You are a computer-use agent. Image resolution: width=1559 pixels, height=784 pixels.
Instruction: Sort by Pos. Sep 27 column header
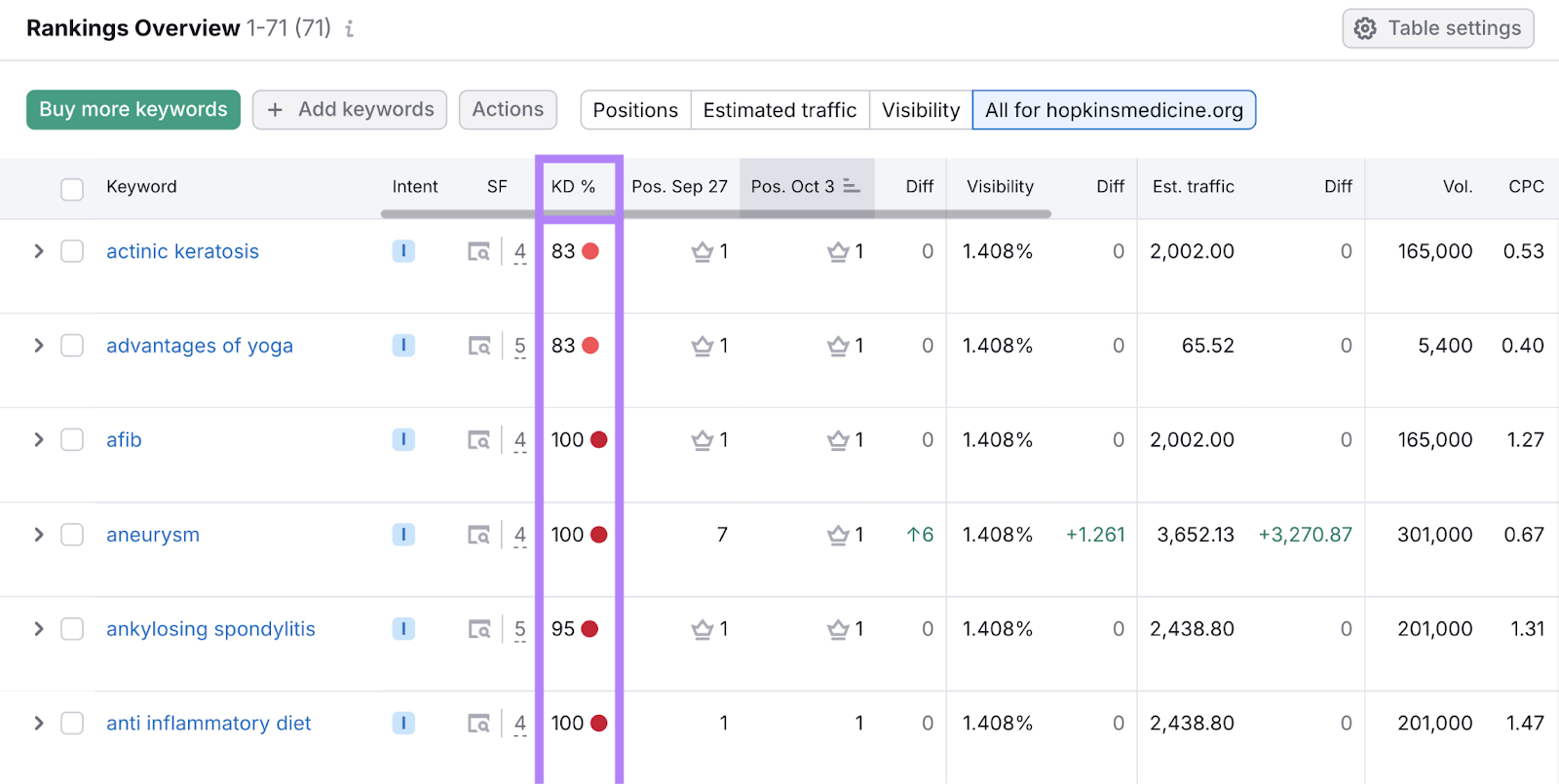tap(679, 187)
